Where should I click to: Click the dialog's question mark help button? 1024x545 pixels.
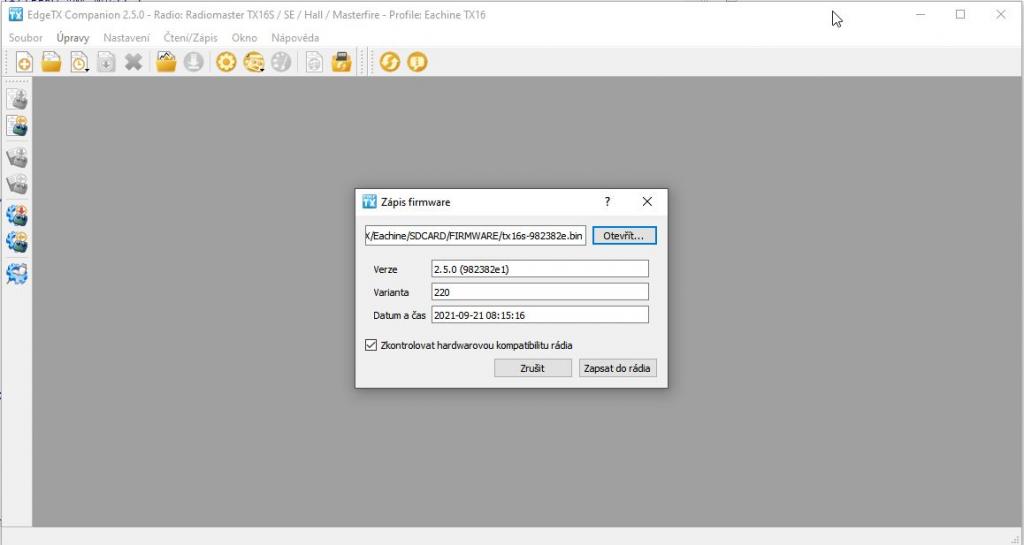607,201
